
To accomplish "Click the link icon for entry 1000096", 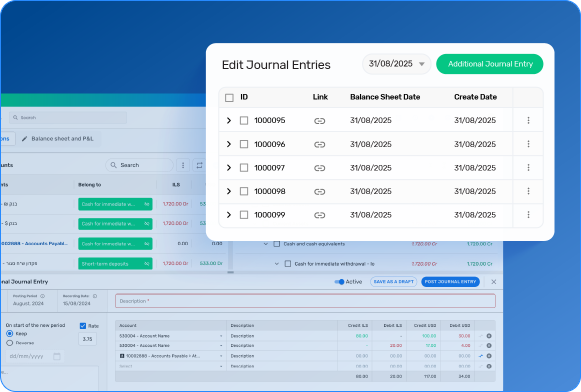I will (x=319, y=144).
